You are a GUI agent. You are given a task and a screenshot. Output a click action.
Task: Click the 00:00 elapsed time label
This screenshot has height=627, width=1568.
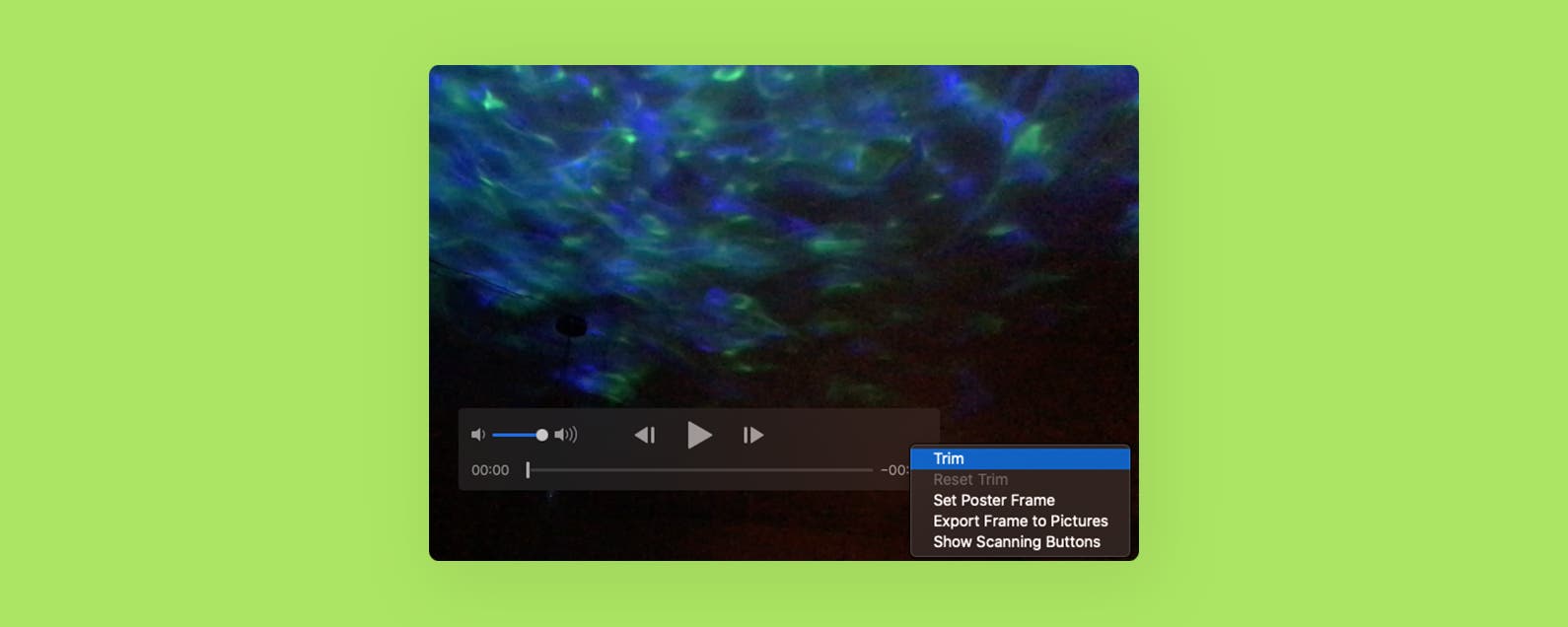490,470
